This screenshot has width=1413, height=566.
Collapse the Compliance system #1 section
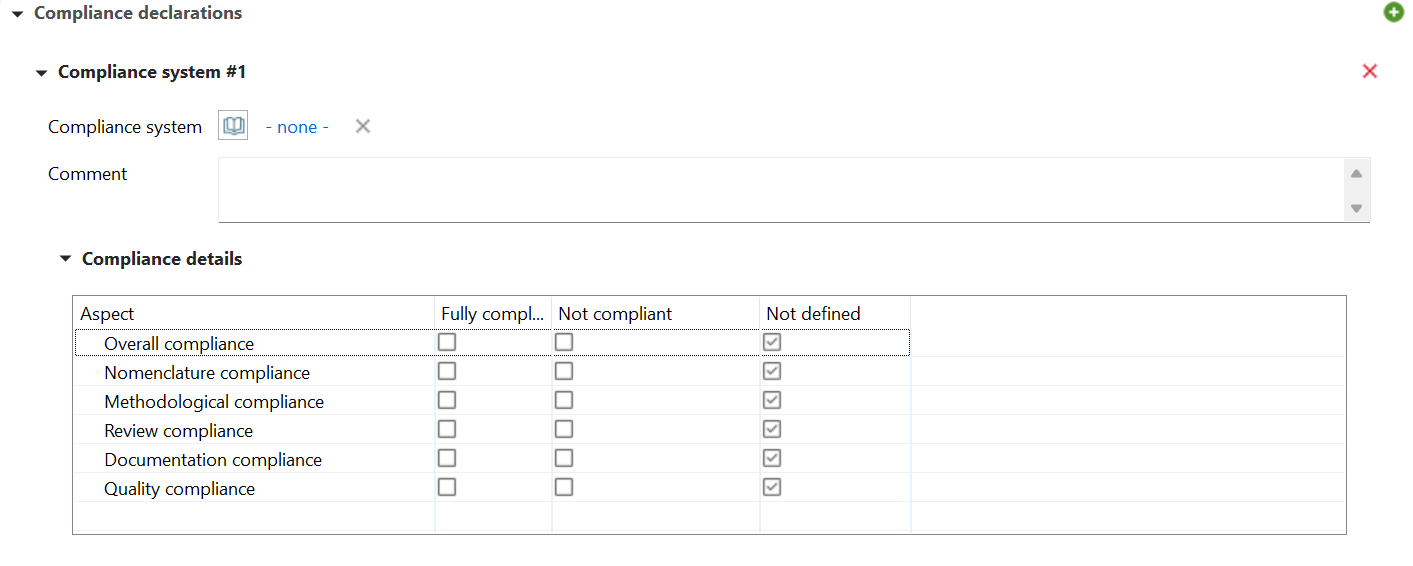point(41,73)
